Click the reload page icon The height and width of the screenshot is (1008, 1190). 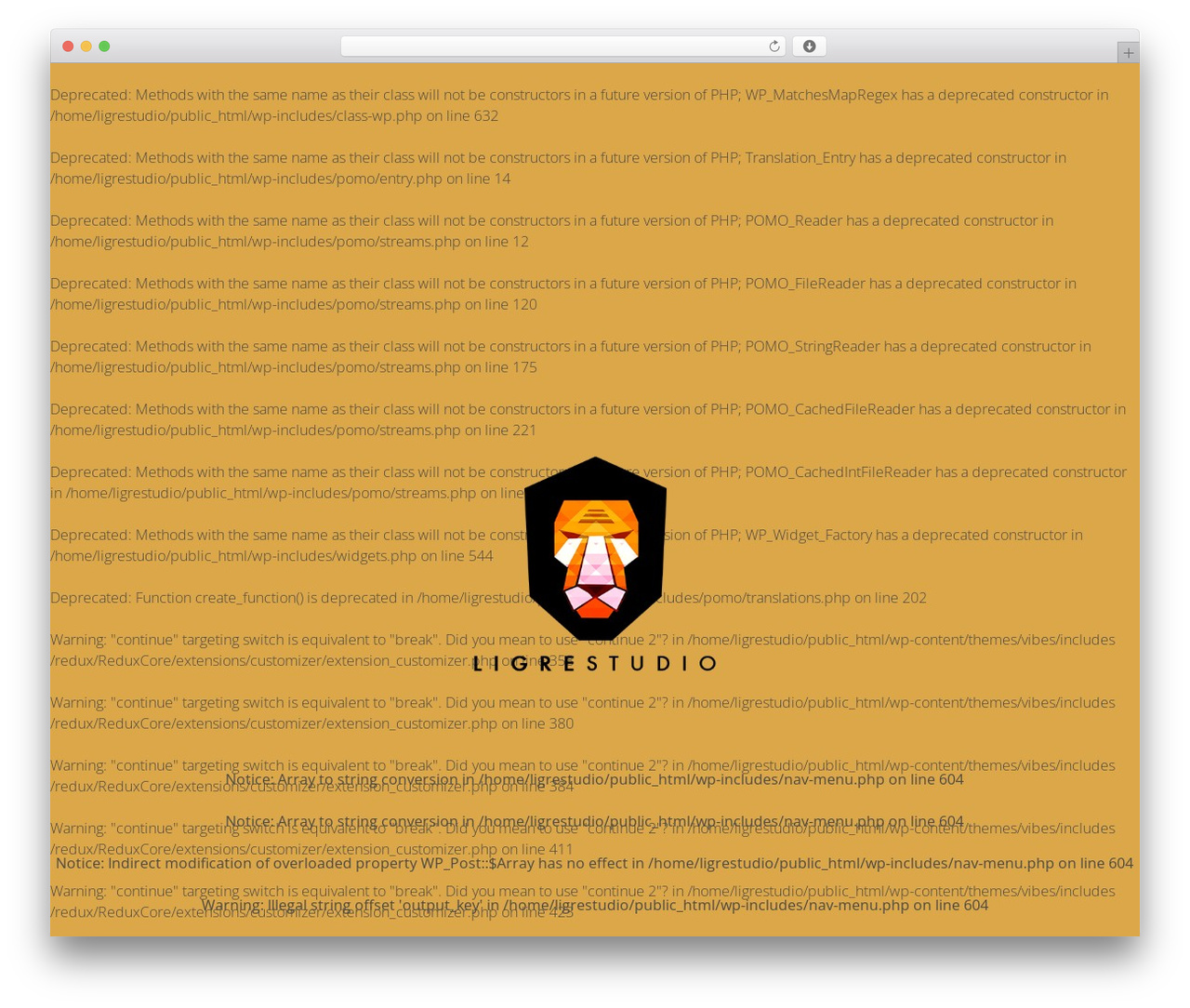(x=773, y=46)
